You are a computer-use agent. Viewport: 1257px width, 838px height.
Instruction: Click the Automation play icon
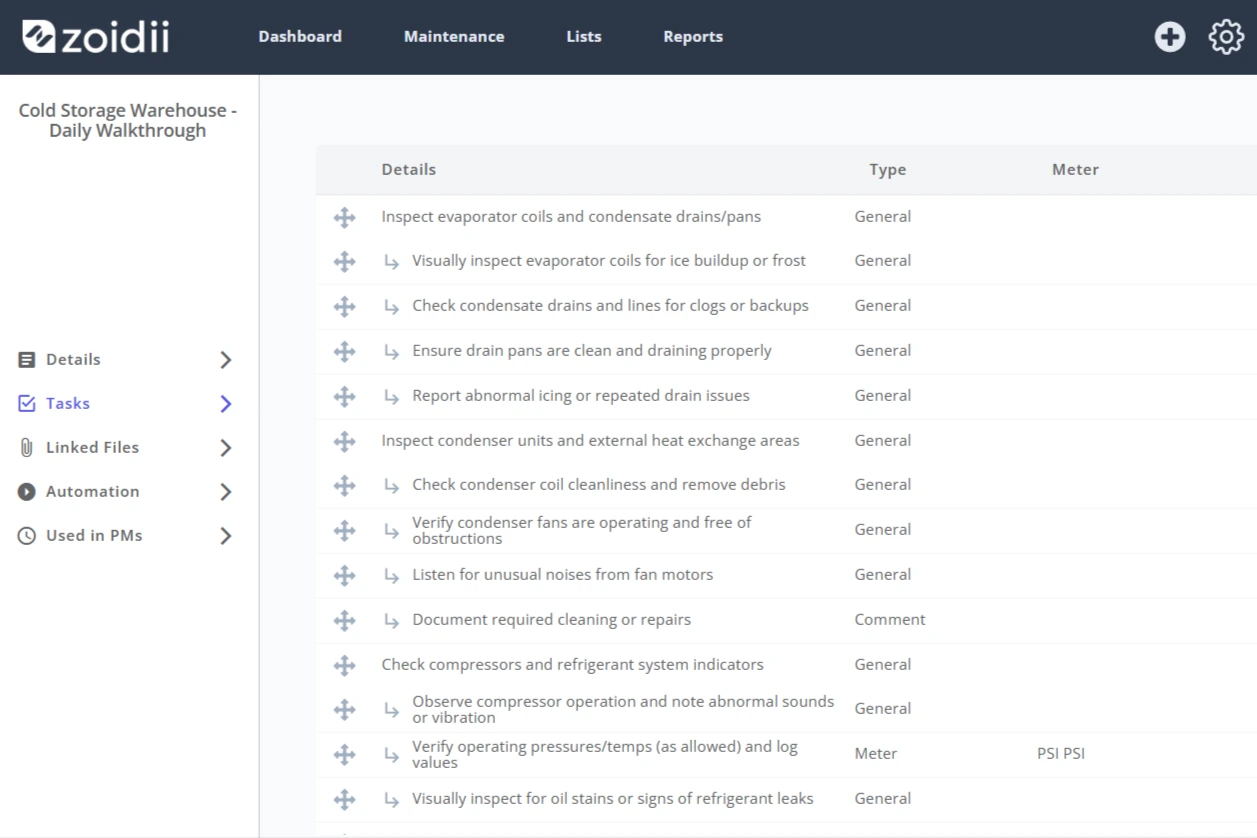click(x=27, y=492)
